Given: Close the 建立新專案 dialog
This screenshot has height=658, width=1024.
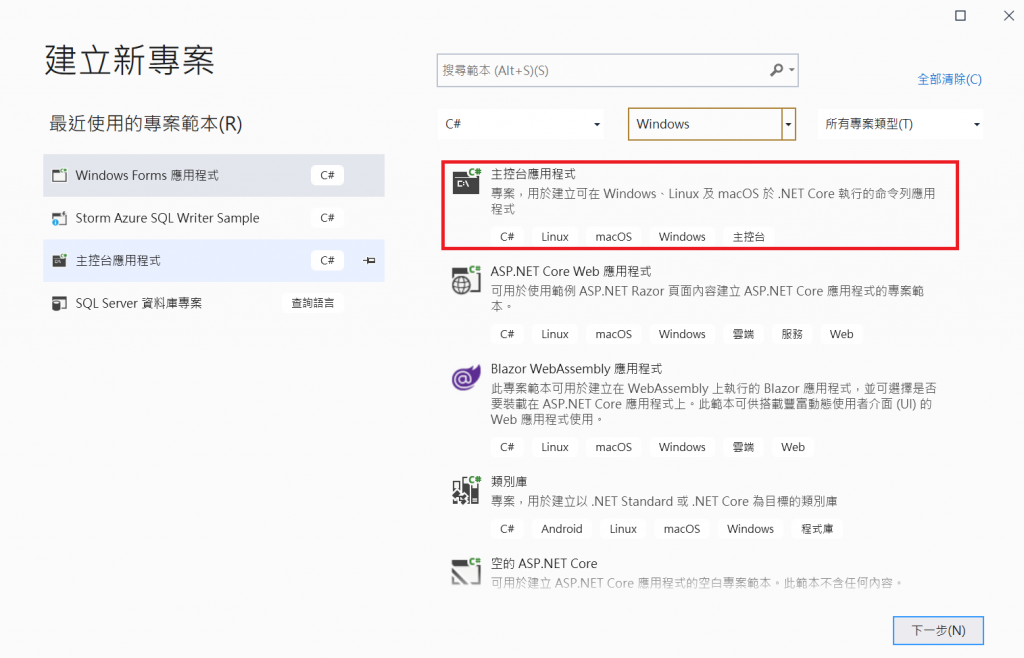Looking at the screenshot, I should 1009,15.
